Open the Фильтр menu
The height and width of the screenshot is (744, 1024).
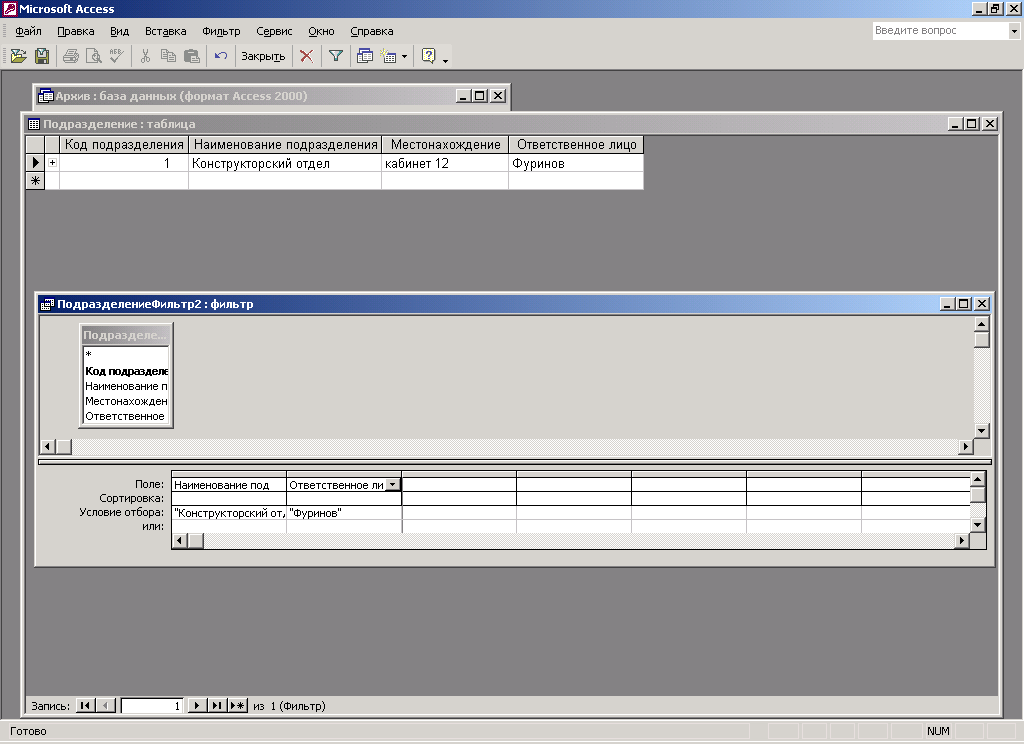coord(221,31)
